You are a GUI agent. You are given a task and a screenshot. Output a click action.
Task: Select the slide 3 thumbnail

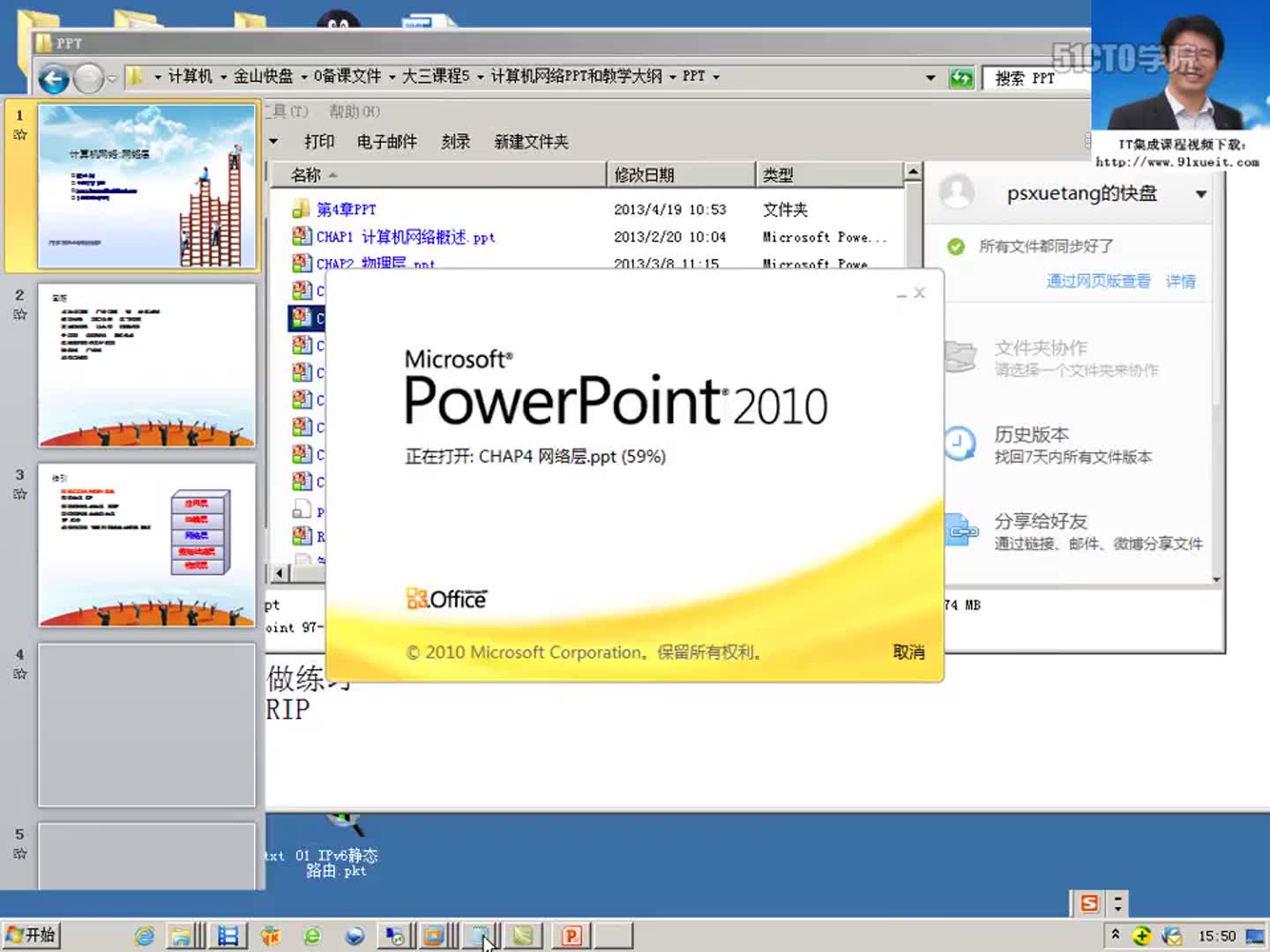[x=146, y=546]
